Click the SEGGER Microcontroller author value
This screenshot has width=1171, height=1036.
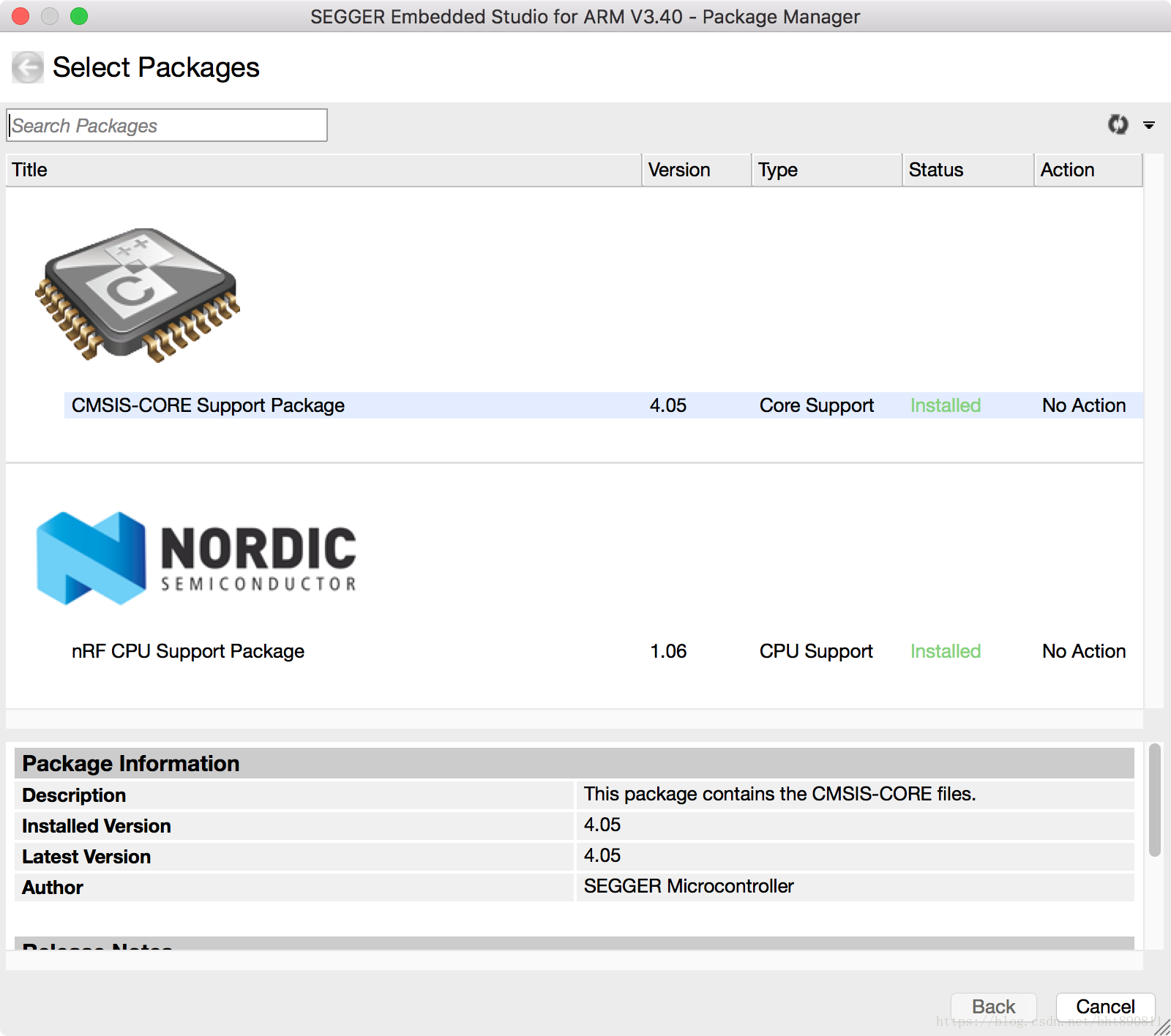tap(689, 886)
